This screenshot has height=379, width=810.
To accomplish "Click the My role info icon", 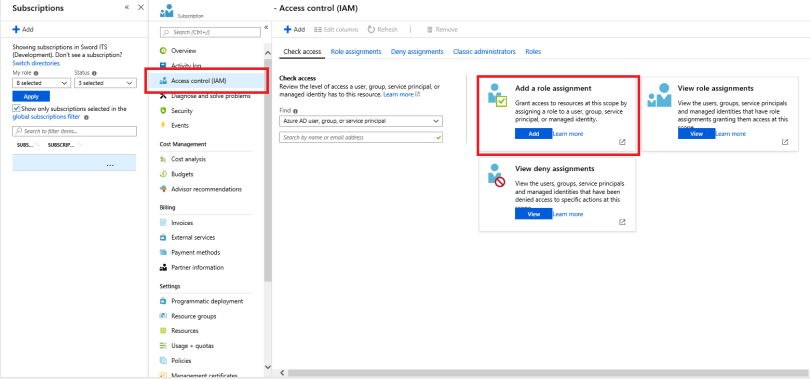I will pyautogui.click(x=36, y=73).
